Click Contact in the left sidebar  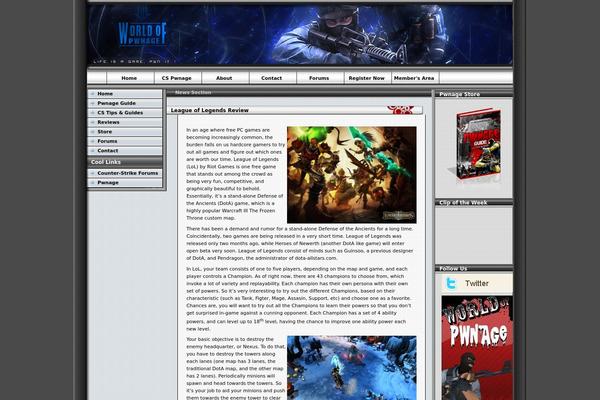(125, 151)
